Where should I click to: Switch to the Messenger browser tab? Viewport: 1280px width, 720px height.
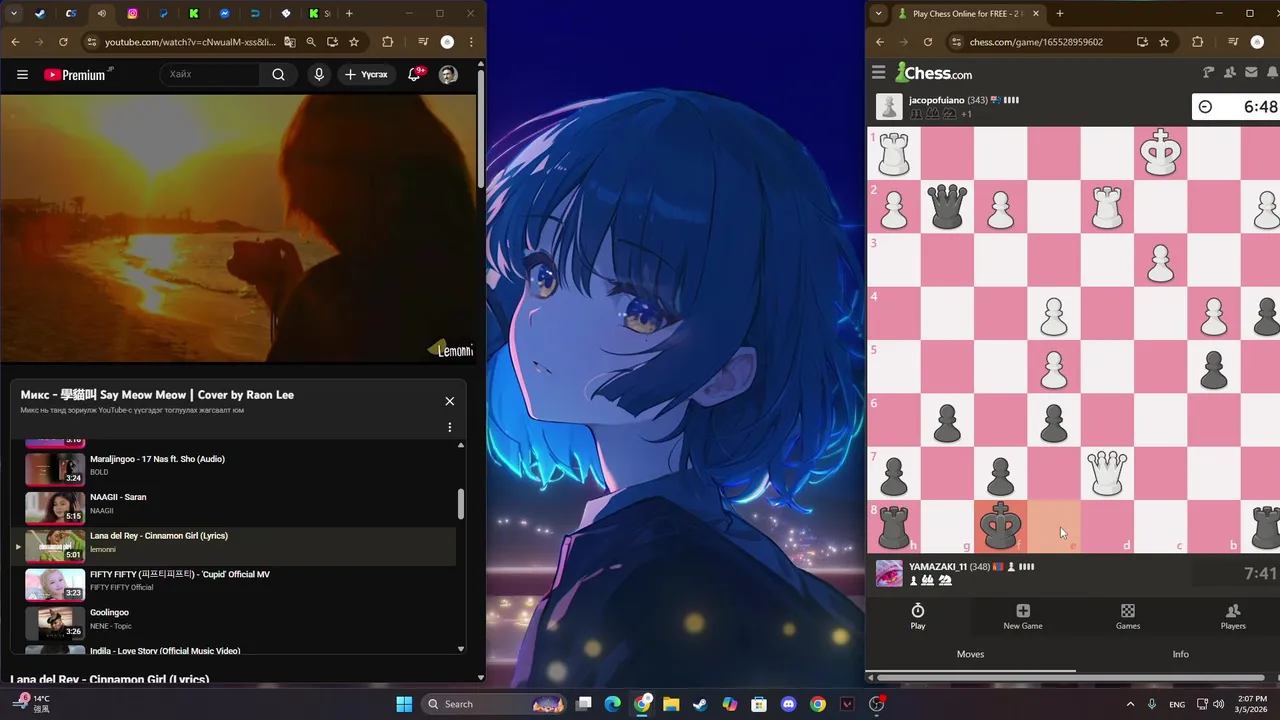[224, 14]
